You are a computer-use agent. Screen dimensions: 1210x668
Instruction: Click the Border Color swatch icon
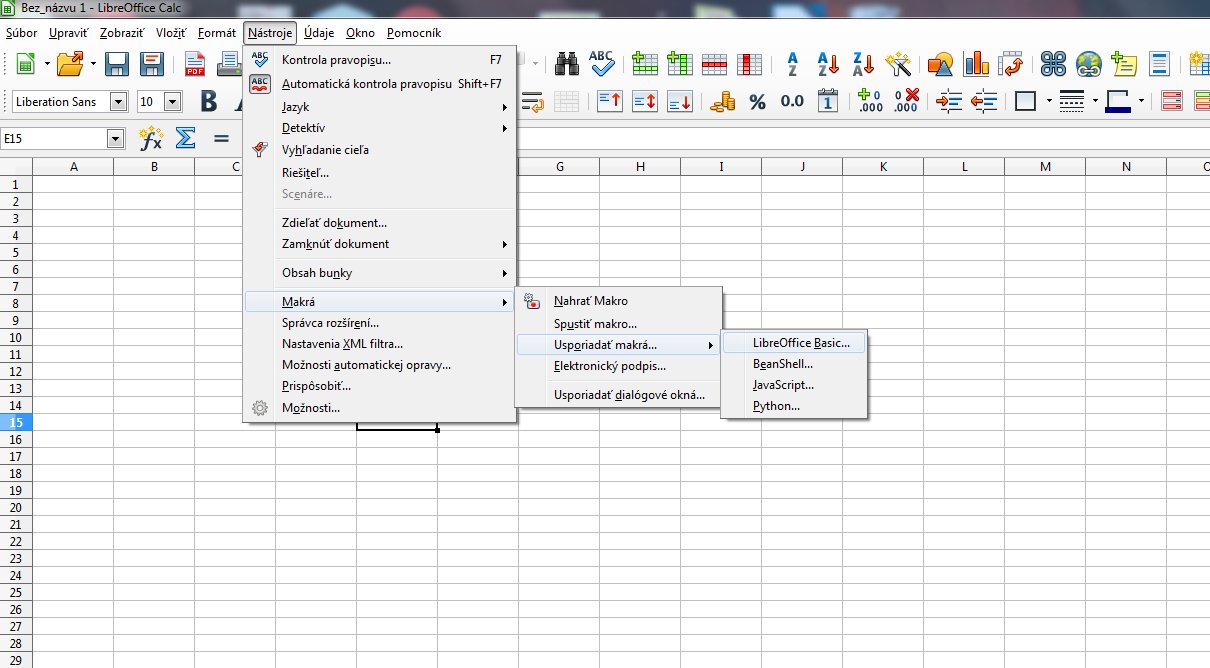pyautogui.click(x=1118, y=101)
